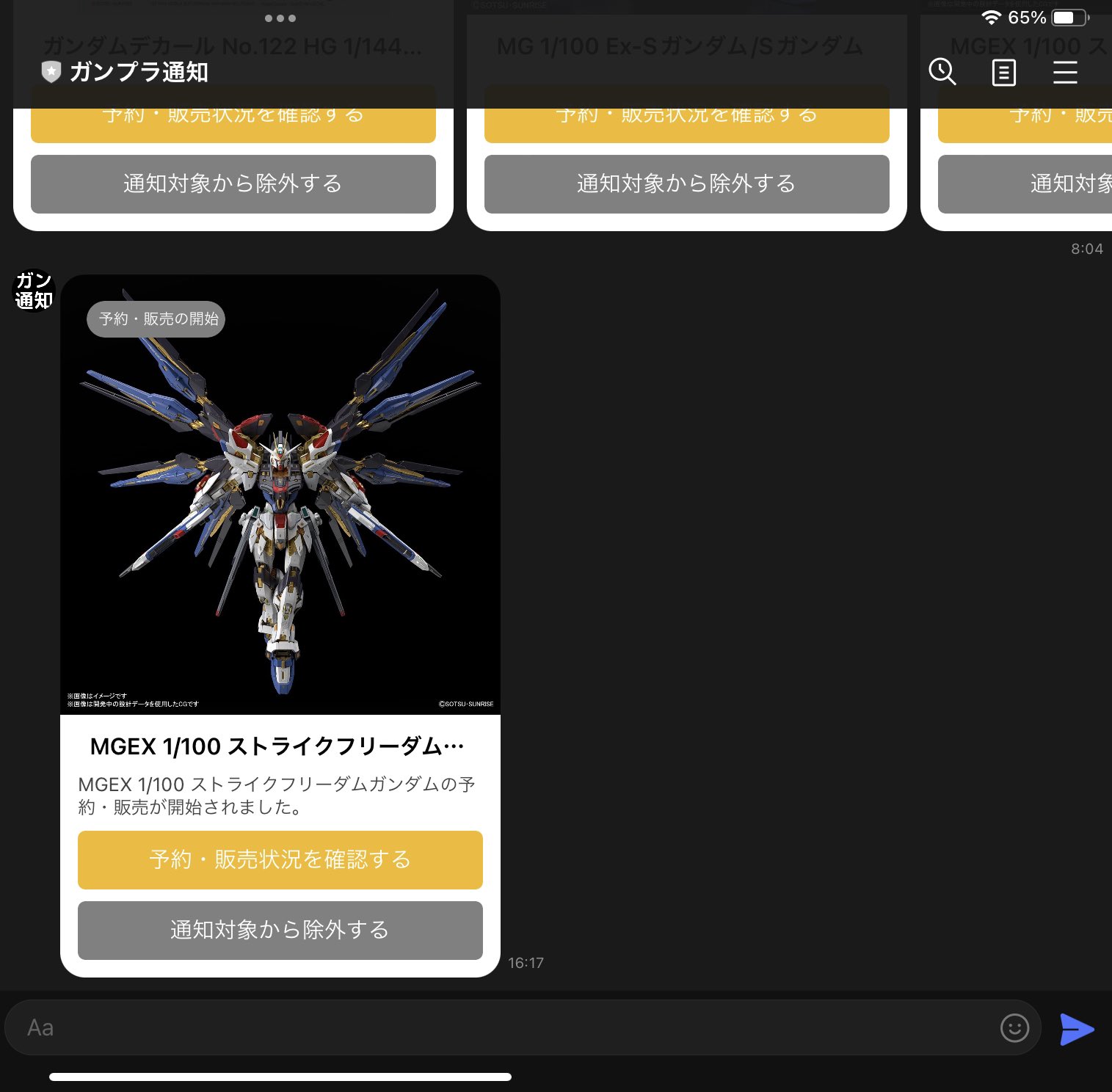Open the Strike Freedom Gundam product image
The image size is (1112, 1092).
coord(280,495)
